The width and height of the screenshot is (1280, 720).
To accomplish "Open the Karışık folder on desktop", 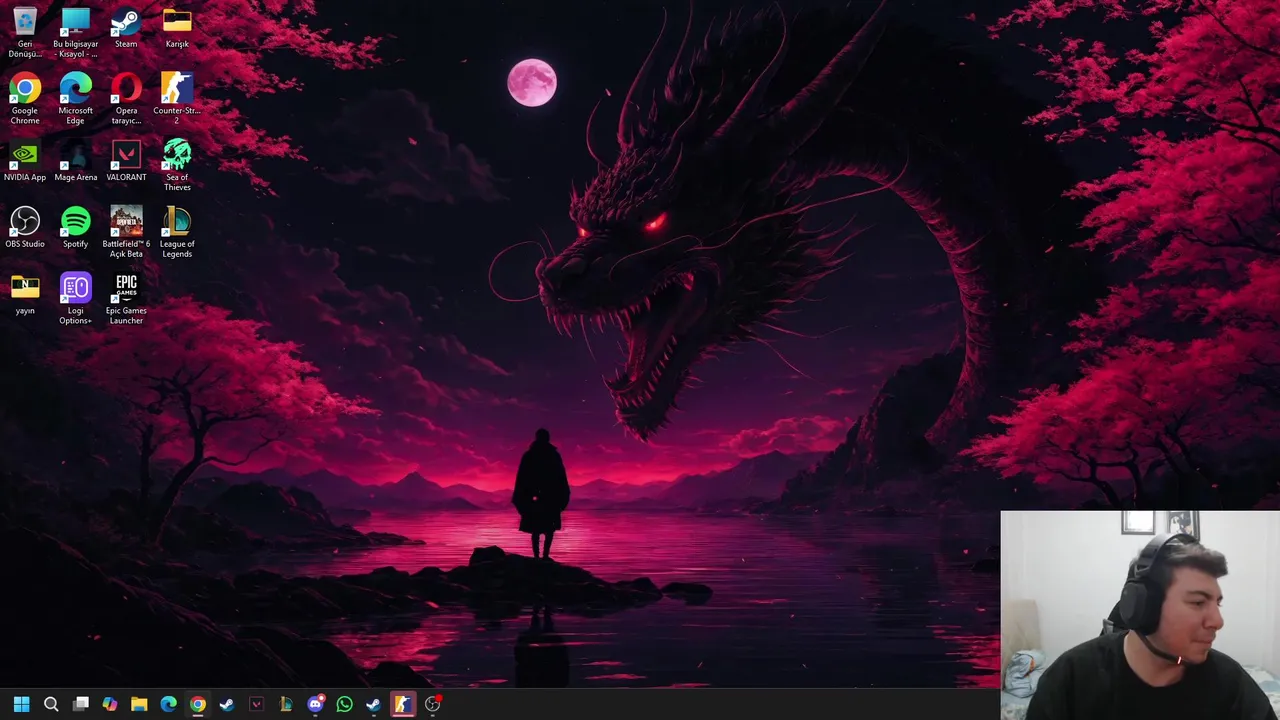I will (x=177, y=28).
